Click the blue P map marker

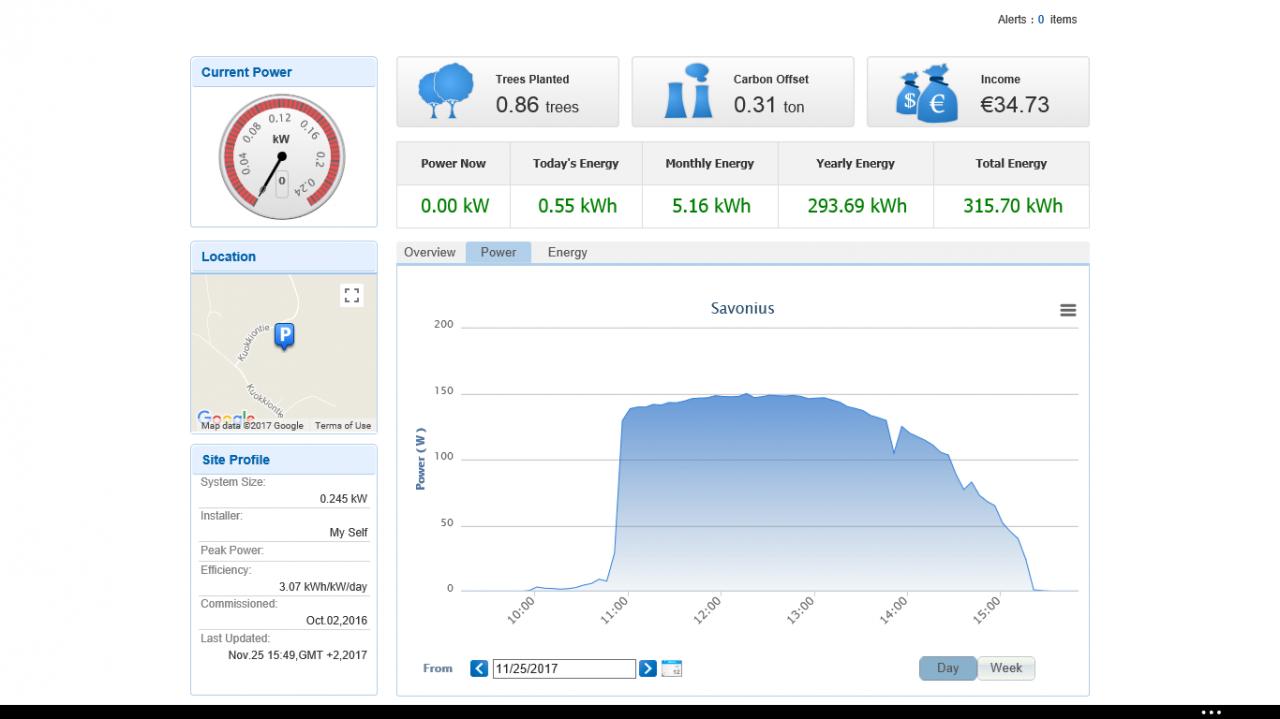284,338
